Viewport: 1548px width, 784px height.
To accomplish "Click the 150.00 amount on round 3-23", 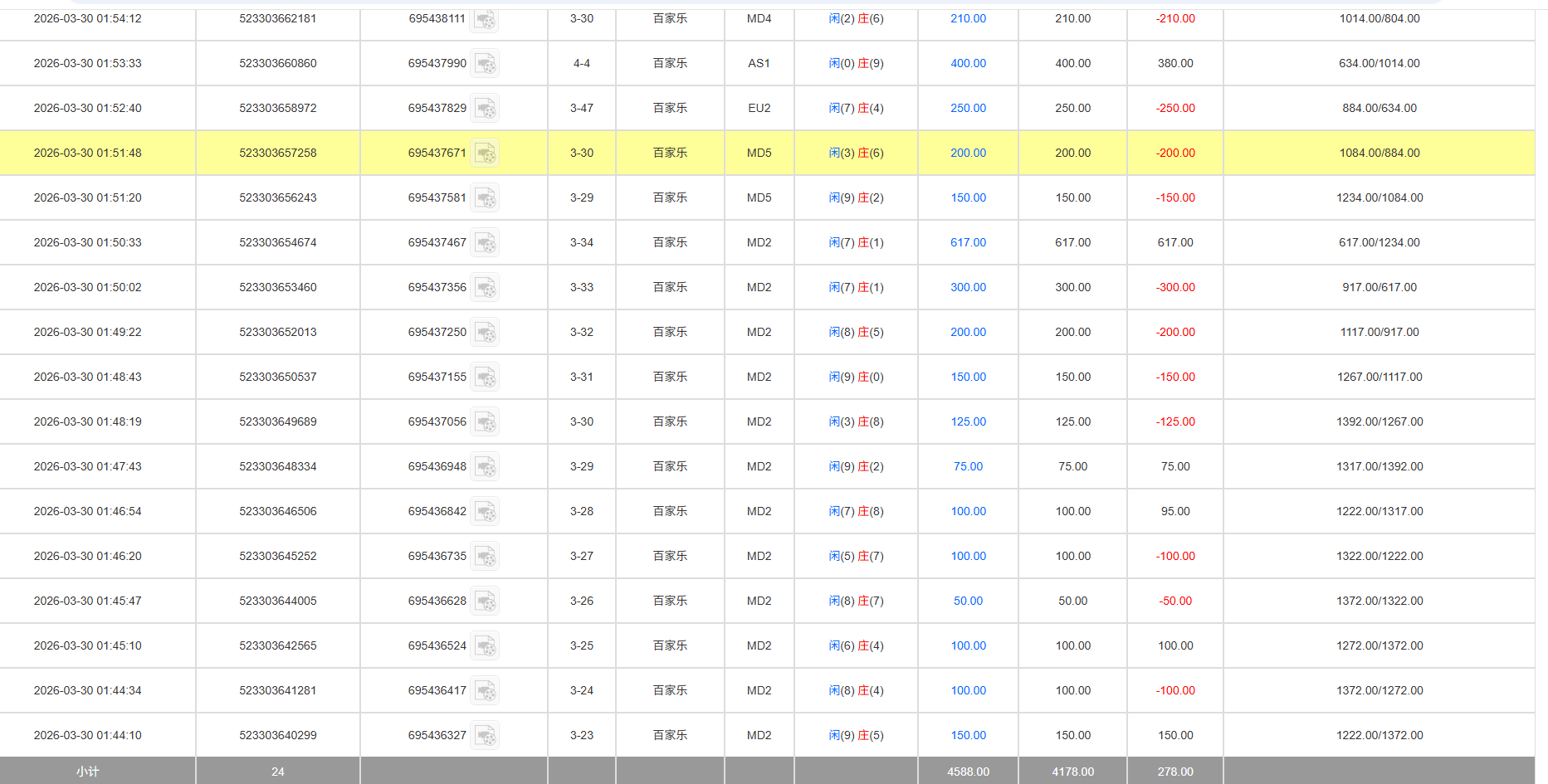I will click(967, 735).
